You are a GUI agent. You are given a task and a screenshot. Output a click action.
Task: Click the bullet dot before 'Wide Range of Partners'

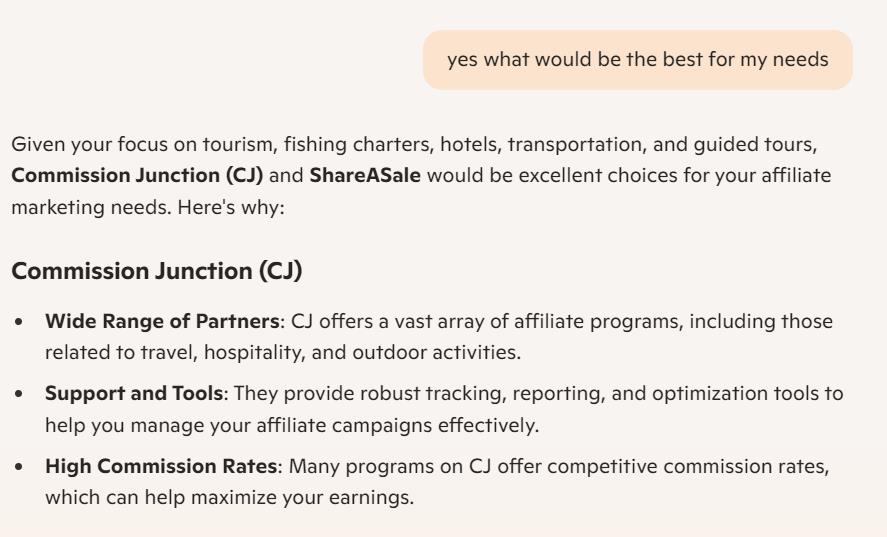21,323
